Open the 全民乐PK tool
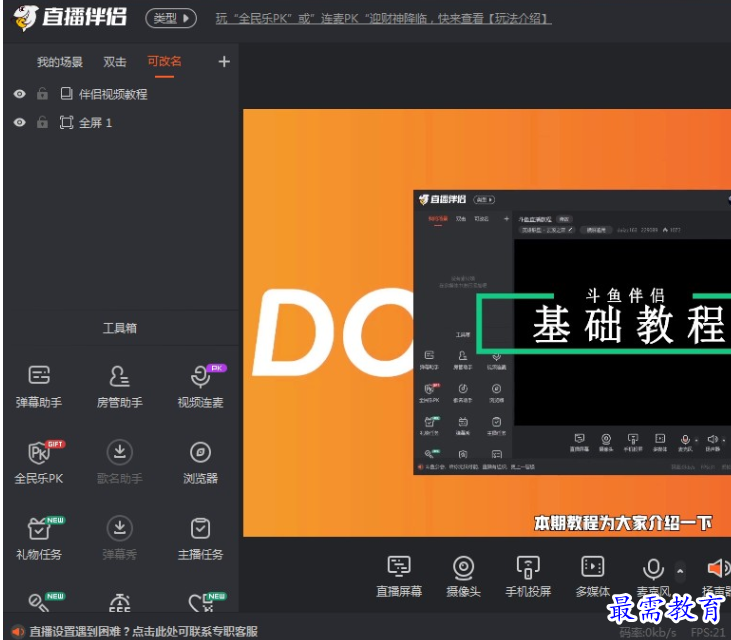The width and height of the screenshot is (731, 640). 39,462
